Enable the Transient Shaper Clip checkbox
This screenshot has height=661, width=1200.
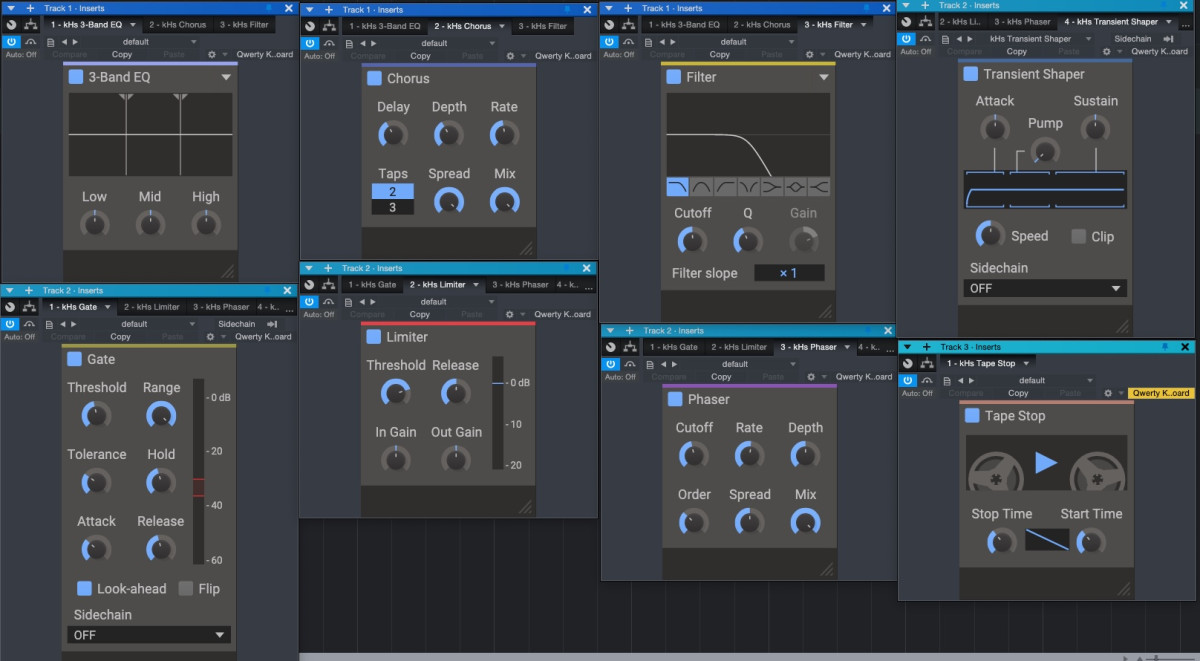[1078, 237]
